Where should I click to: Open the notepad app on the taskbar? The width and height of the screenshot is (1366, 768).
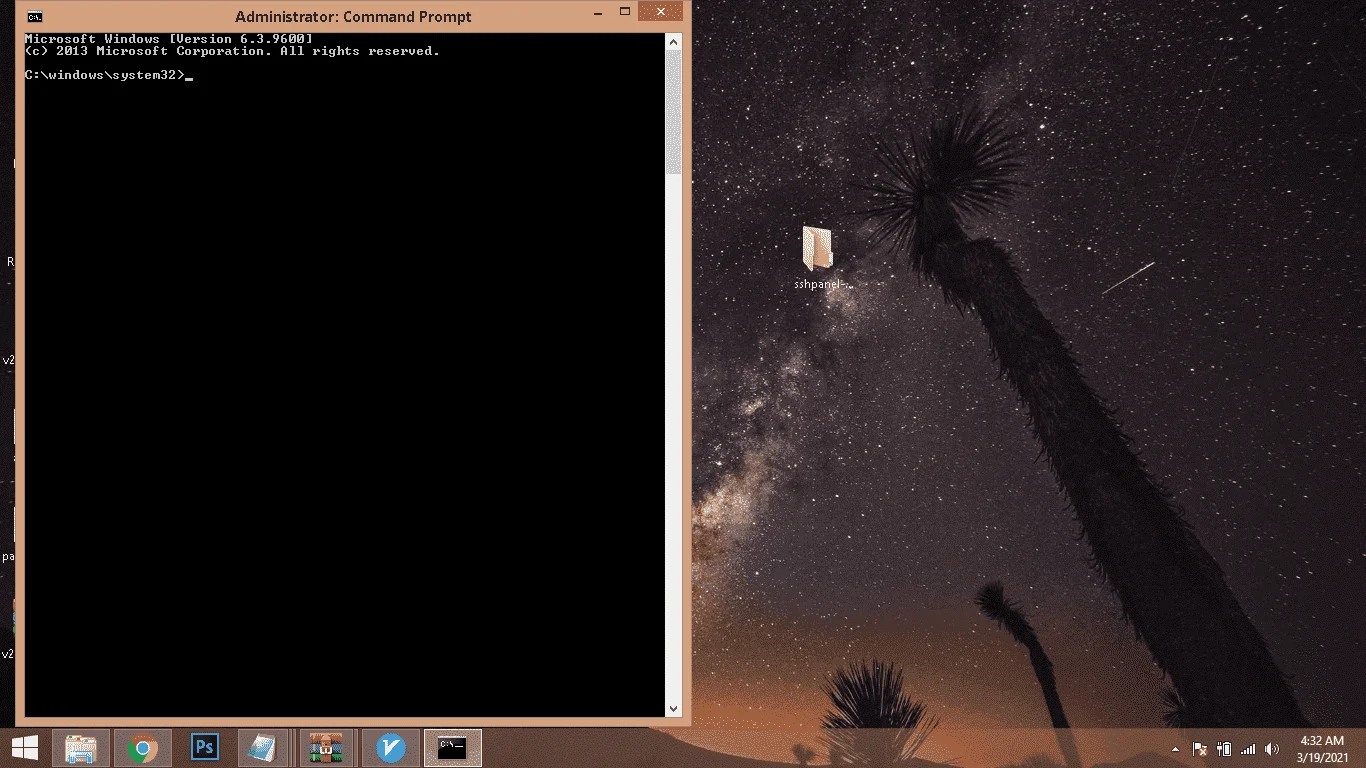click(x=263, y=748)
